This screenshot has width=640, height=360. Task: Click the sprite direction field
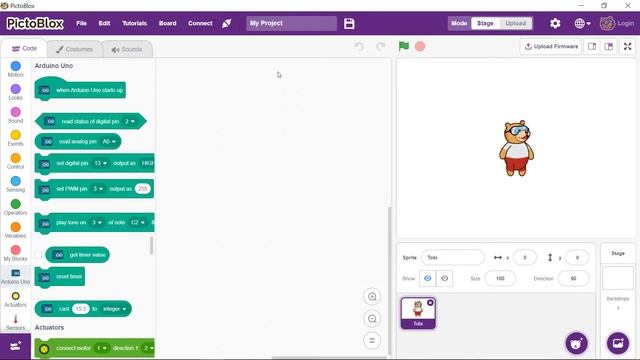(573, 278)
